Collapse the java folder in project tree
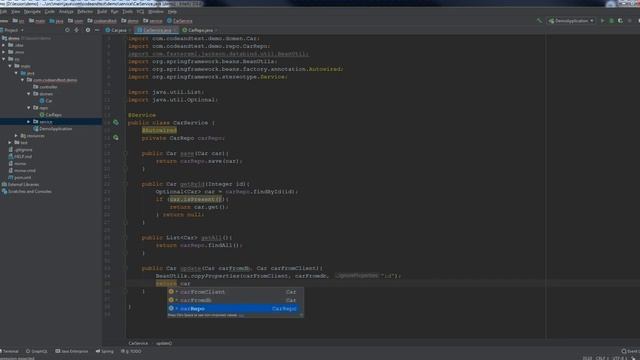This screenshot has height=360, width=640. 16,73
